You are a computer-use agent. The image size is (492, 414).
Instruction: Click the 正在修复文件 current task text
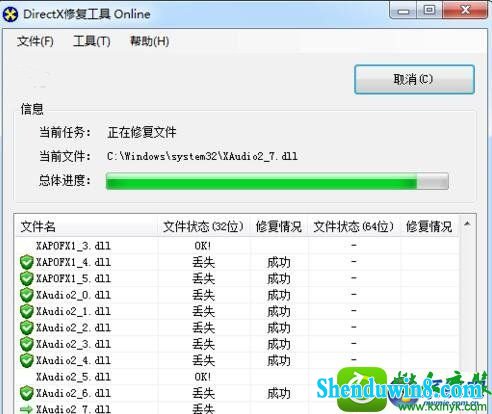coord(142,132)
